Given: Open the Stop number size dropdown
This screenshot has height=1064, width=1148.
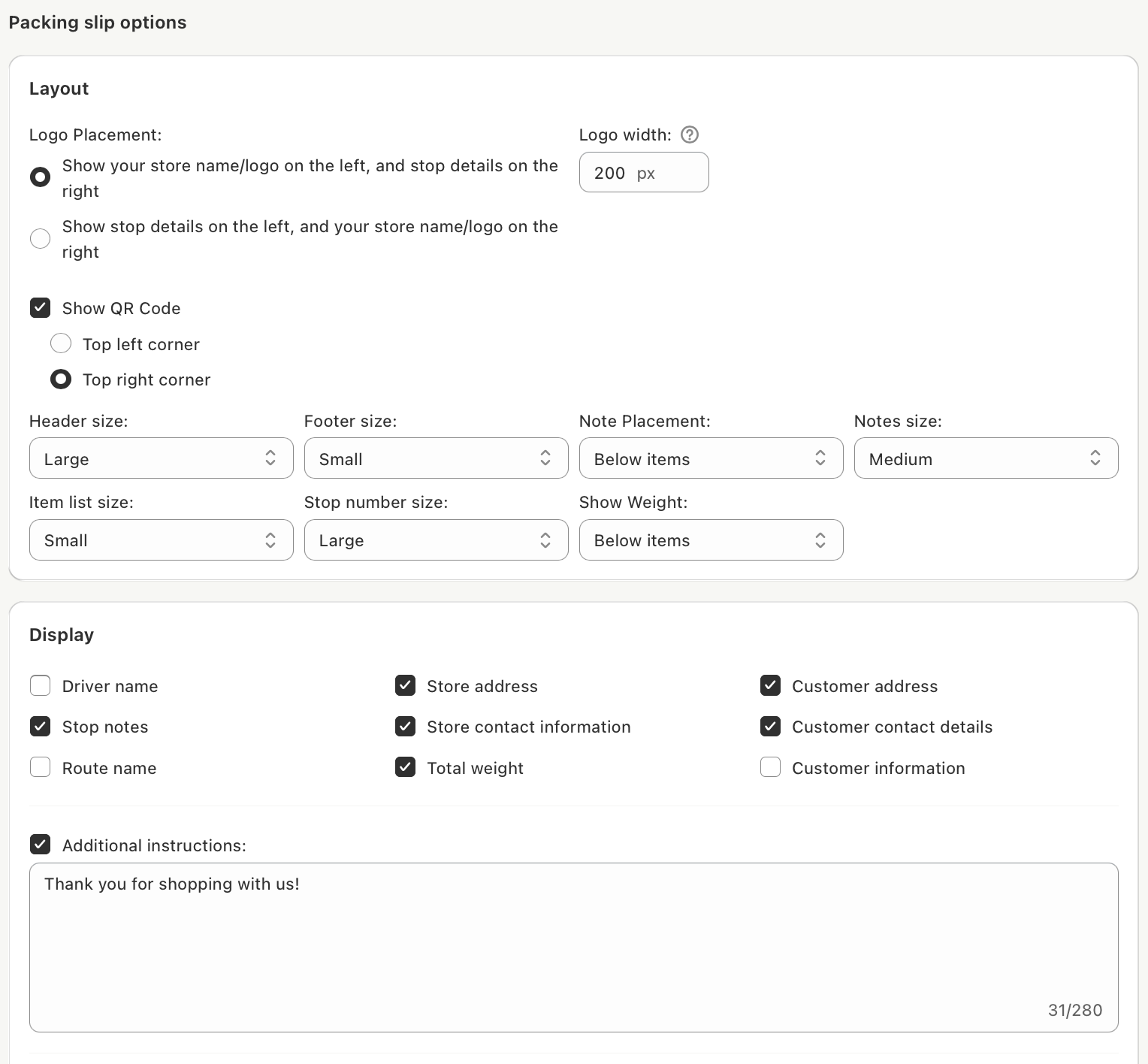Looking at the screenshot, I should coord(436,540).
